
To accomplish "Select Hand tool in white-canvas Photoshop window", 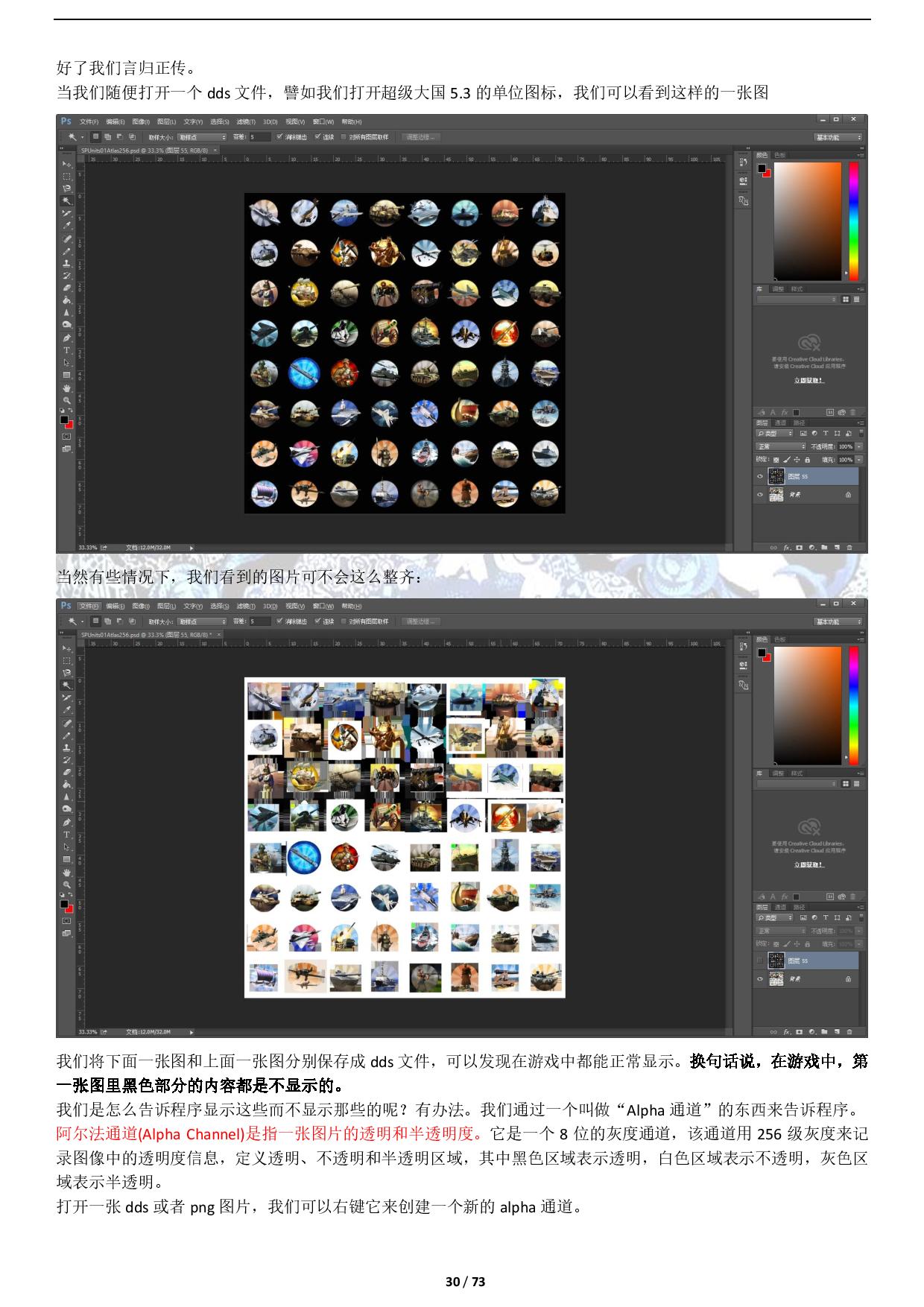I will click(66, 873).
